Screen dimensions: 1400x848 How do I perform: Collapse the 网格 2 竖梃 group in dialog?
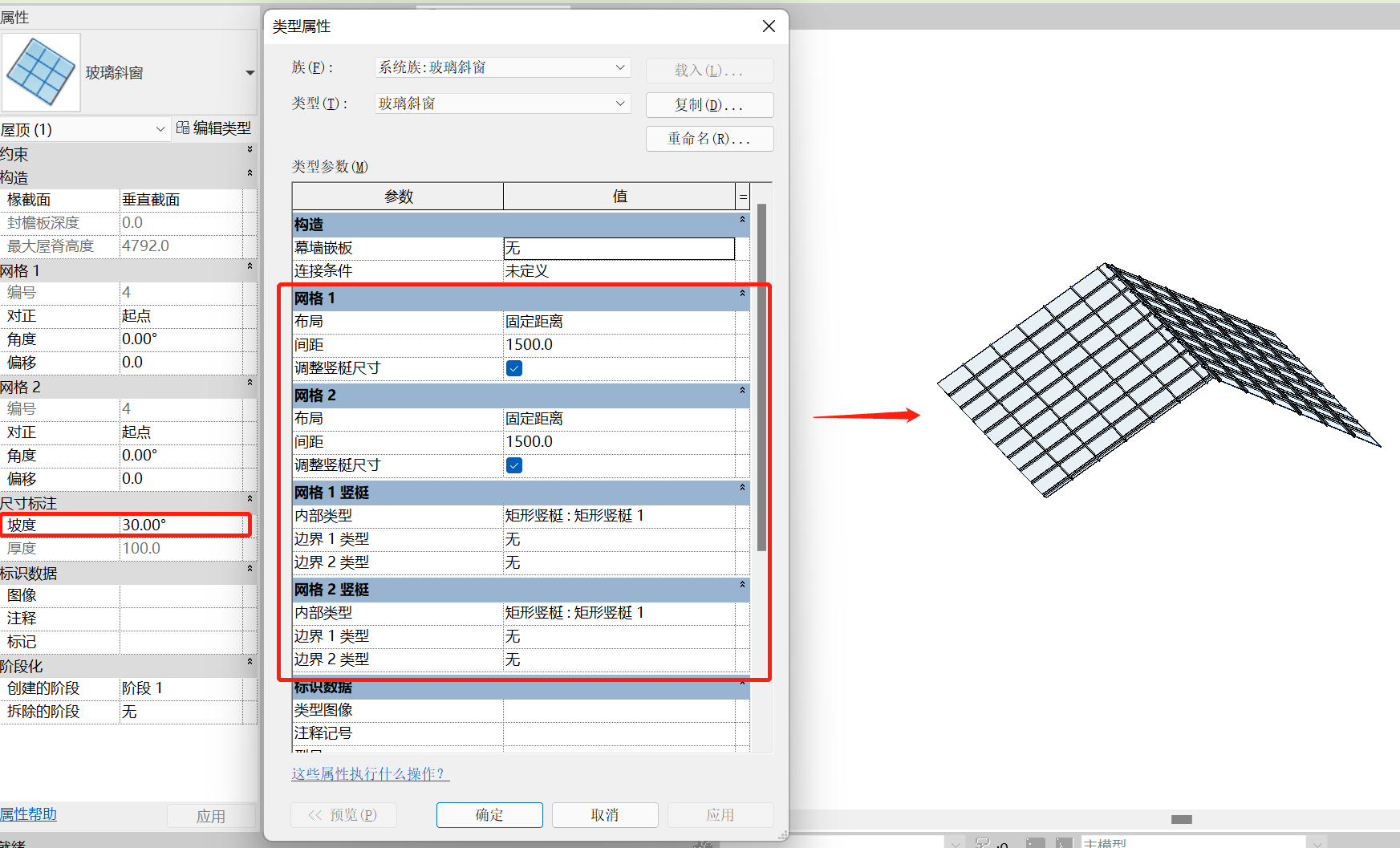coord(742,585)
